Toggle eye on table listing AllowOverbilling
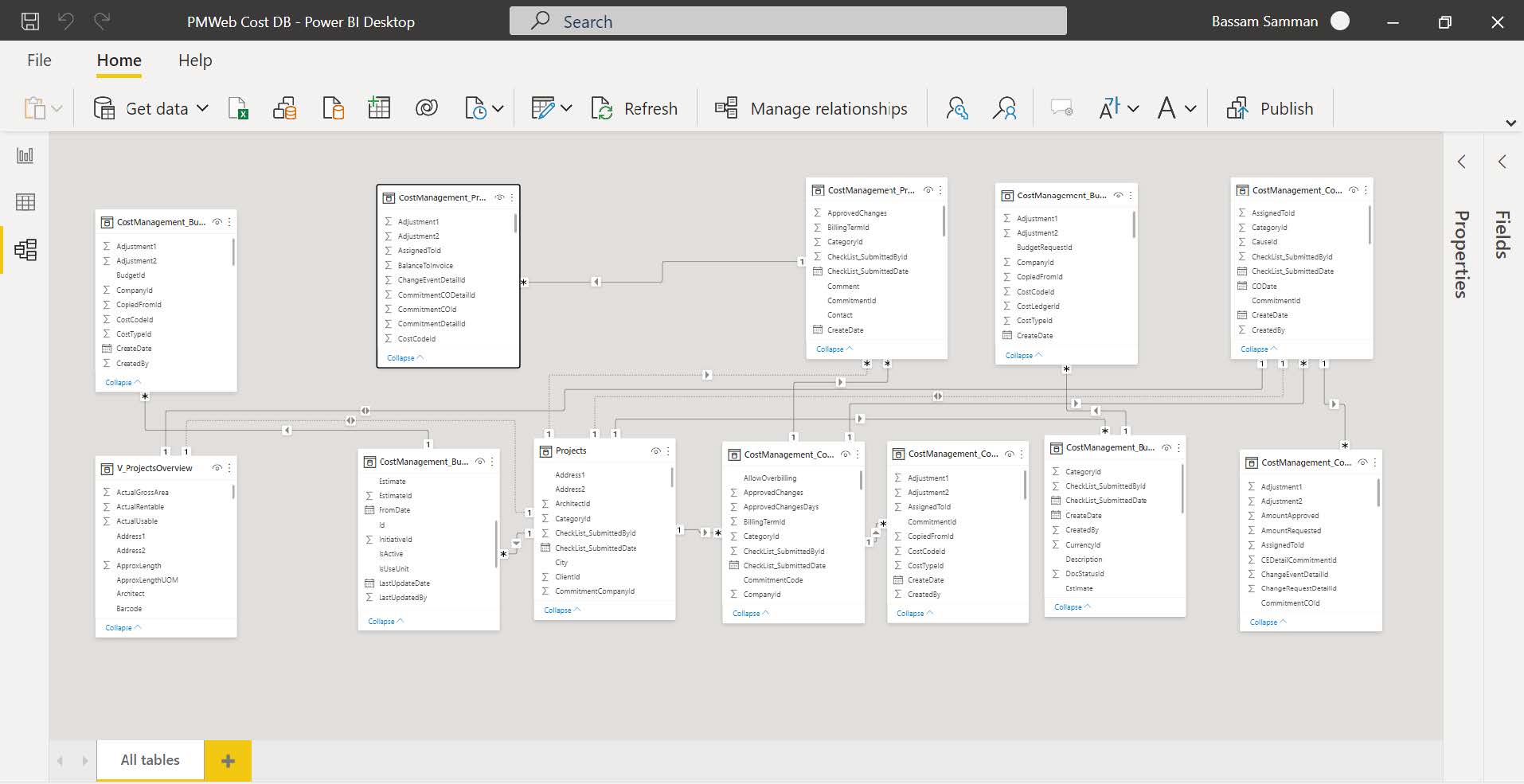Viewport: 1524px width, 784px height. [846, 454]
